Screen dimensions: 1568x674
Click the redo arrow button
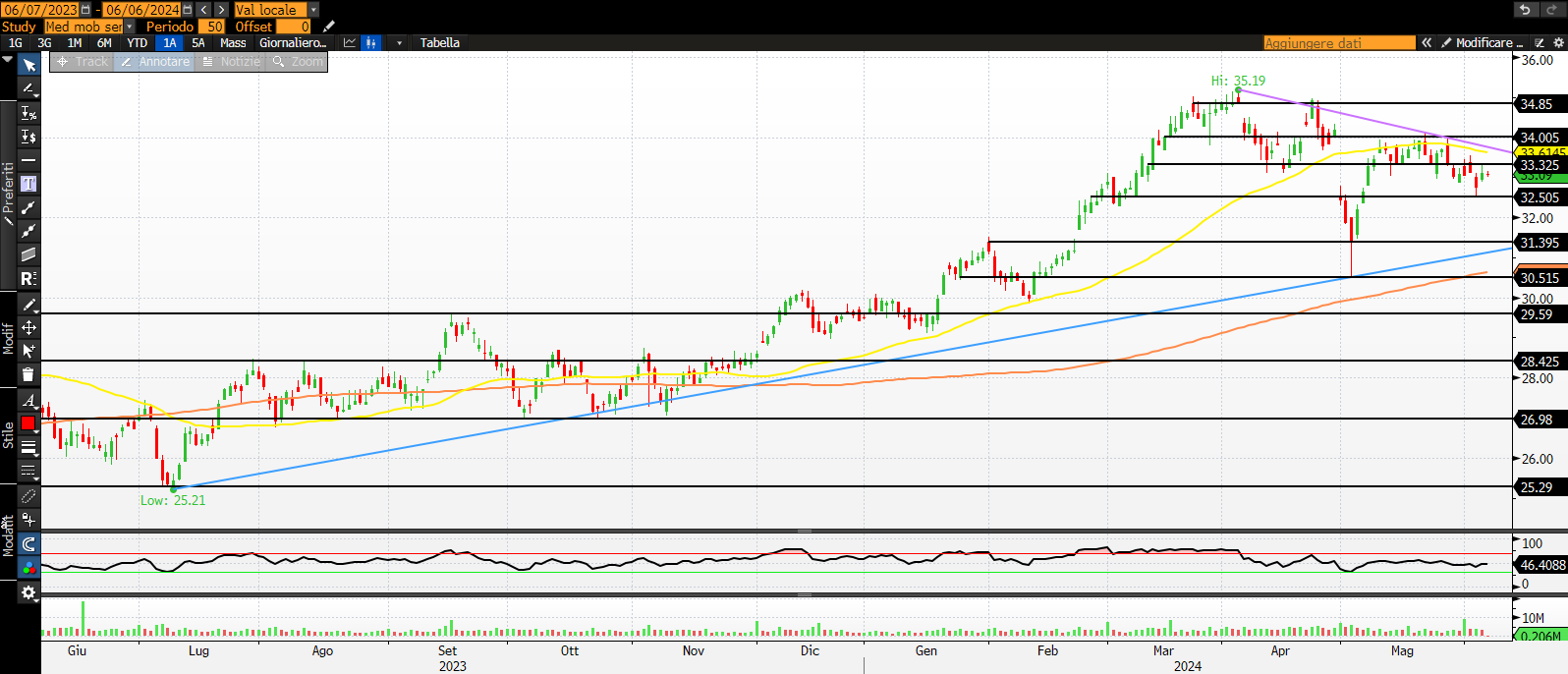pyautogui.click(x=1552, y=10)
